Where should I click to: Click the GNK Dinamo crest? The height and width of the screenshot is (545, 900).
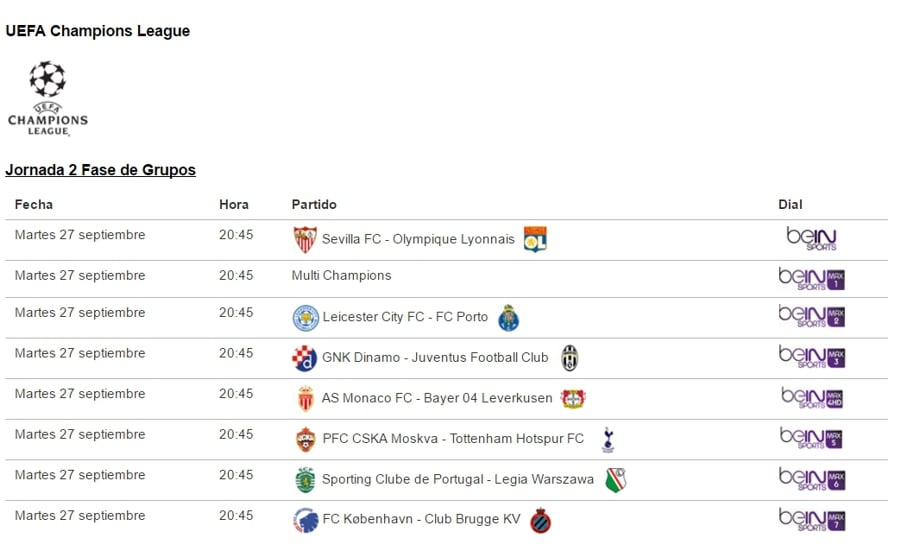click(305, 358)
